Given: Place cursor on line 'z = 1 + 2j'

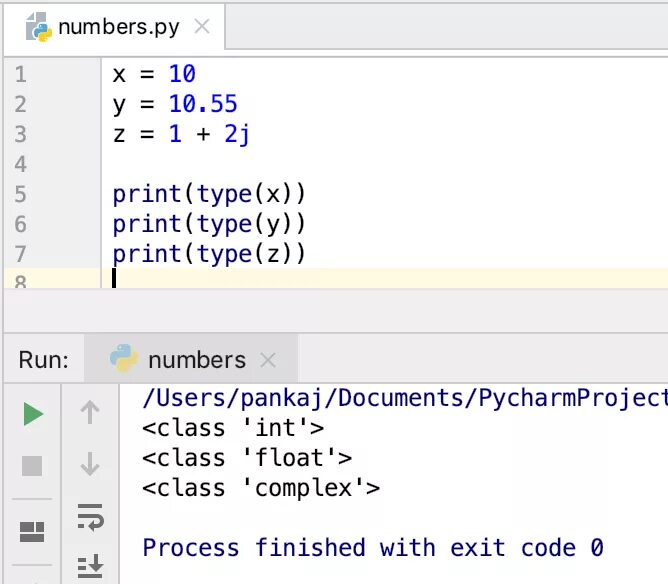Looking at the screenshot, I should coord(181,134).
